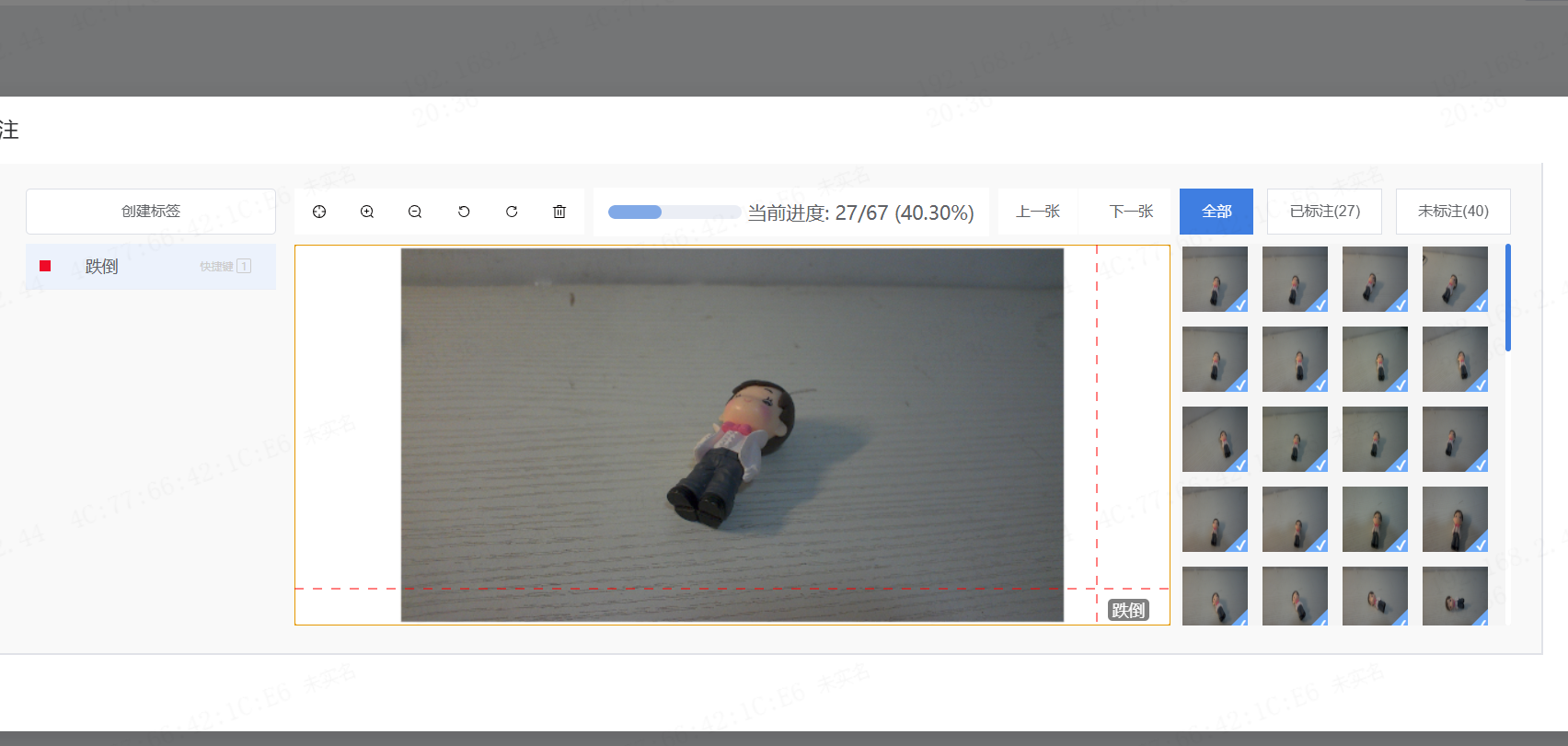The image size is (1568, 746).
Task: Click the annotation progress bar
Action: pyautogui.click(x=674, y=212)
